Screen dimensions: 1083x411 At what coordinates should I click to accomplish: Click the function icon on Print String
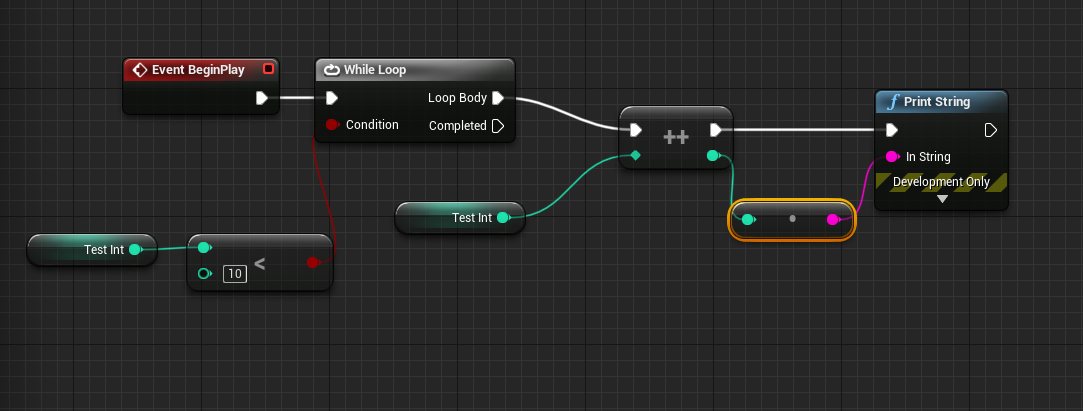click(893, 102)
